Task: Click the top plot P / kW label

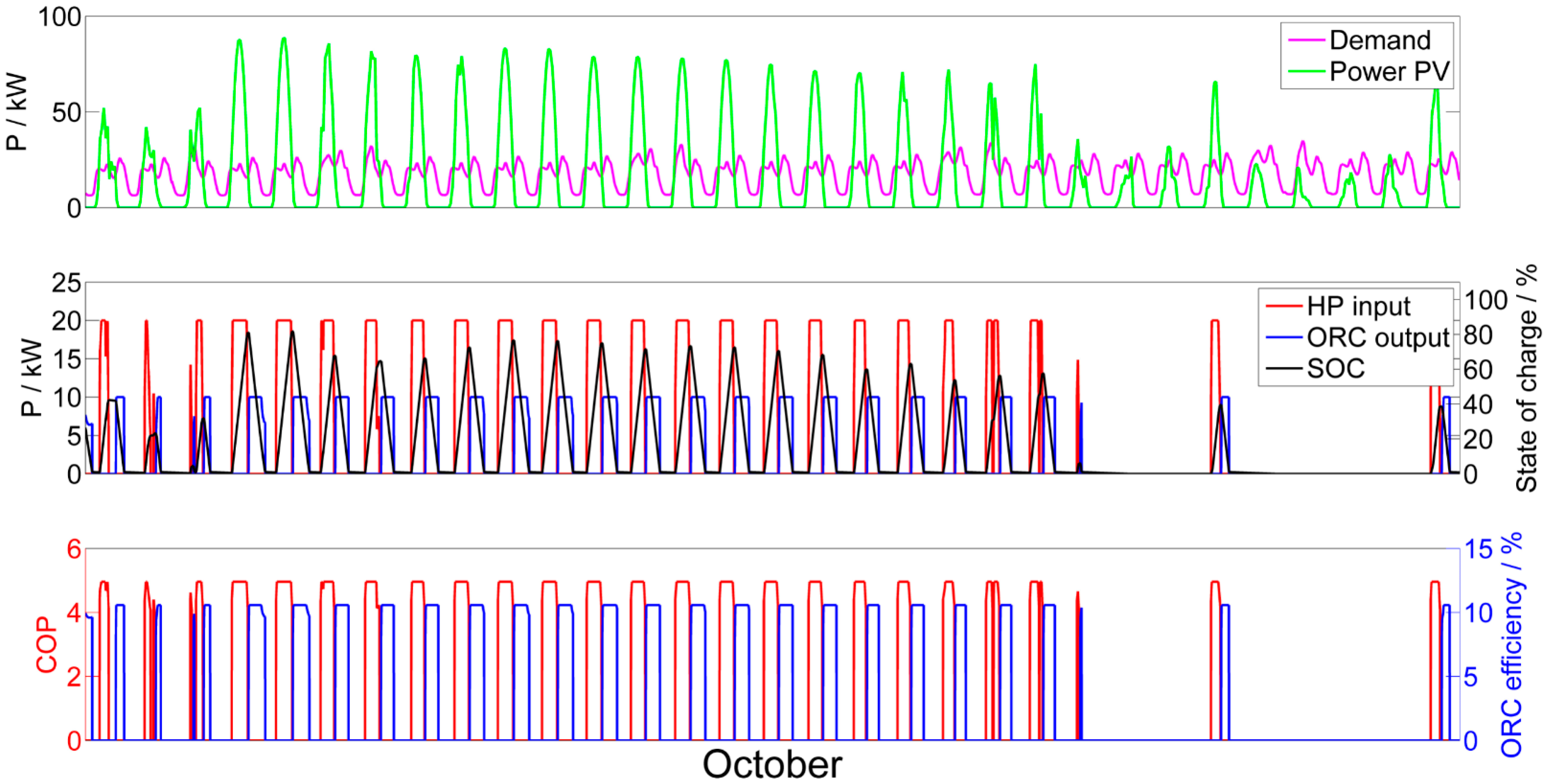Action: (17, 112)
